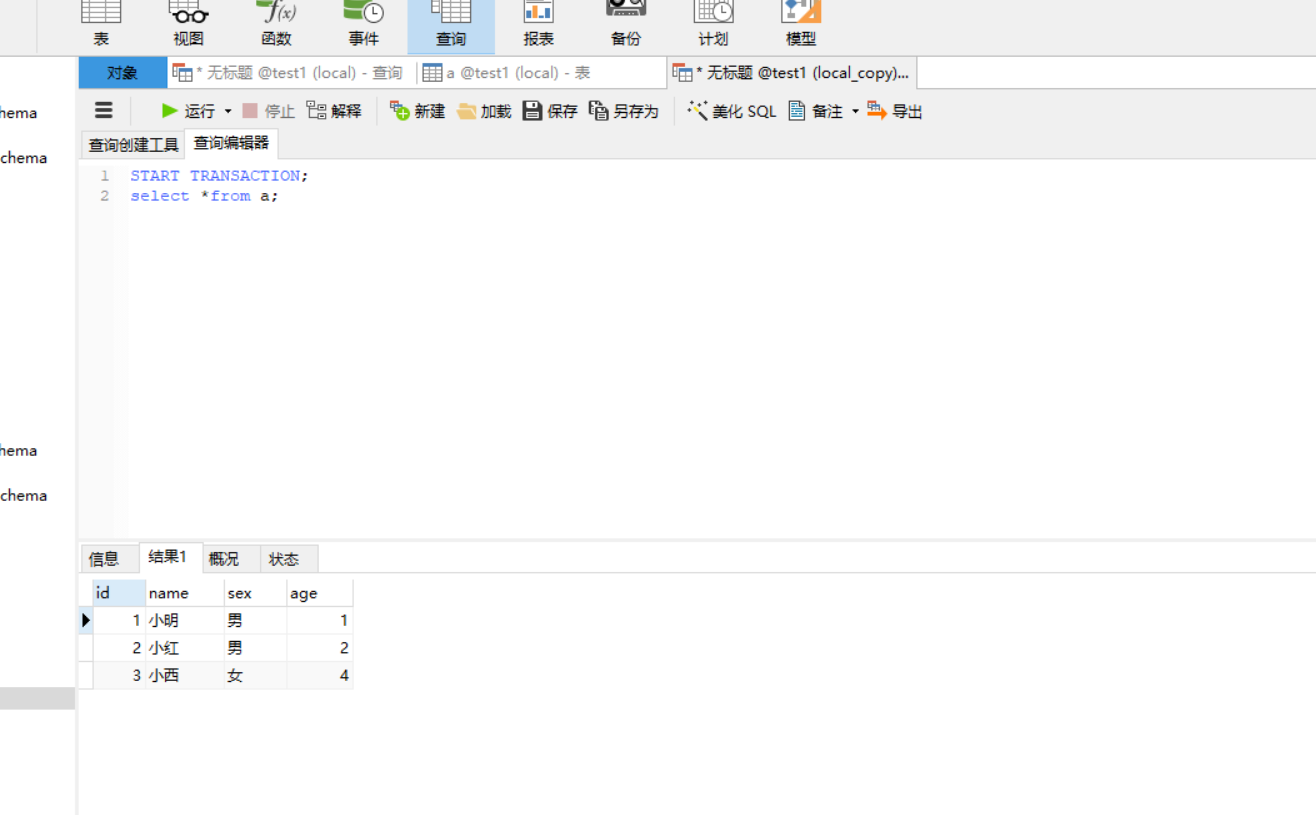Click the 导出 (Export) button
Image resolution: width=1316 pixels, height=815 pixels.
895,111
